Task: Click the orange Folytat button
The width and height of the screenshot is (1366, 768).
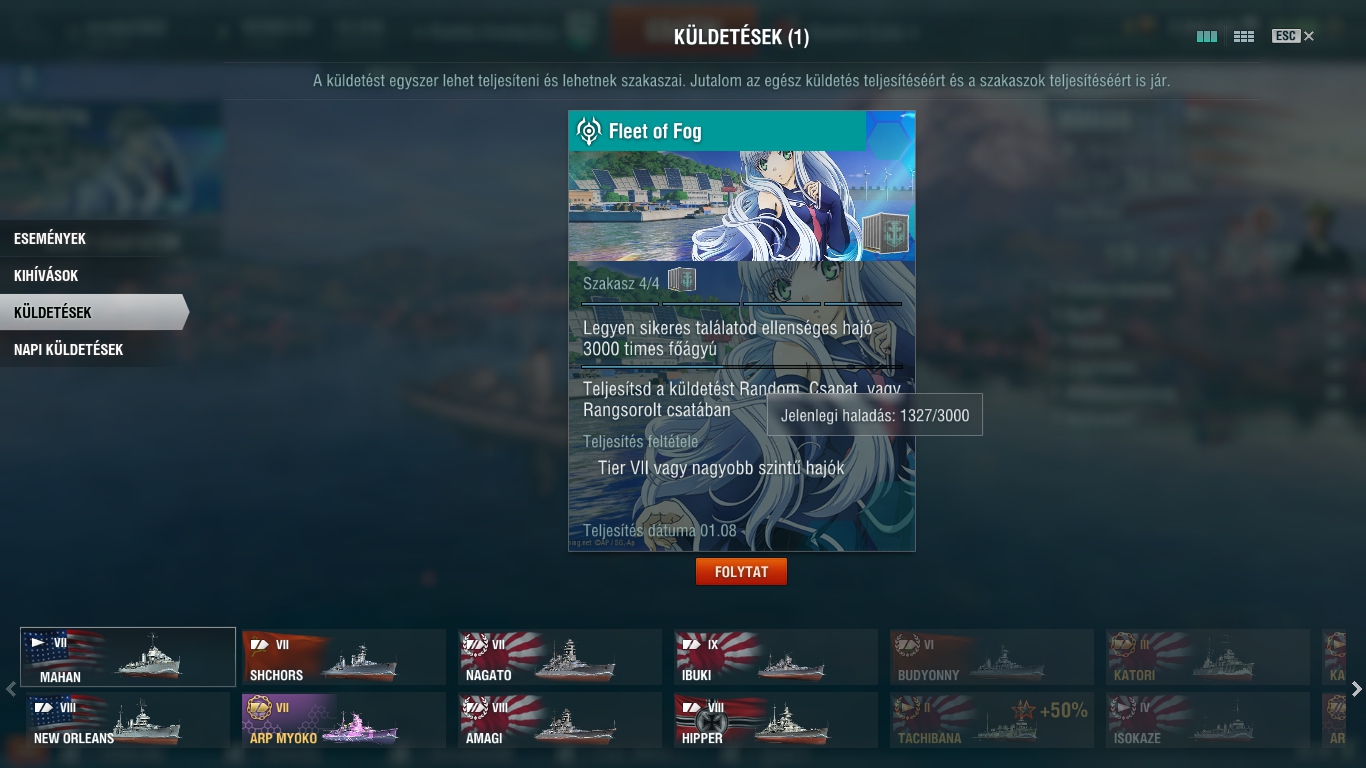Action: point(741,572)
